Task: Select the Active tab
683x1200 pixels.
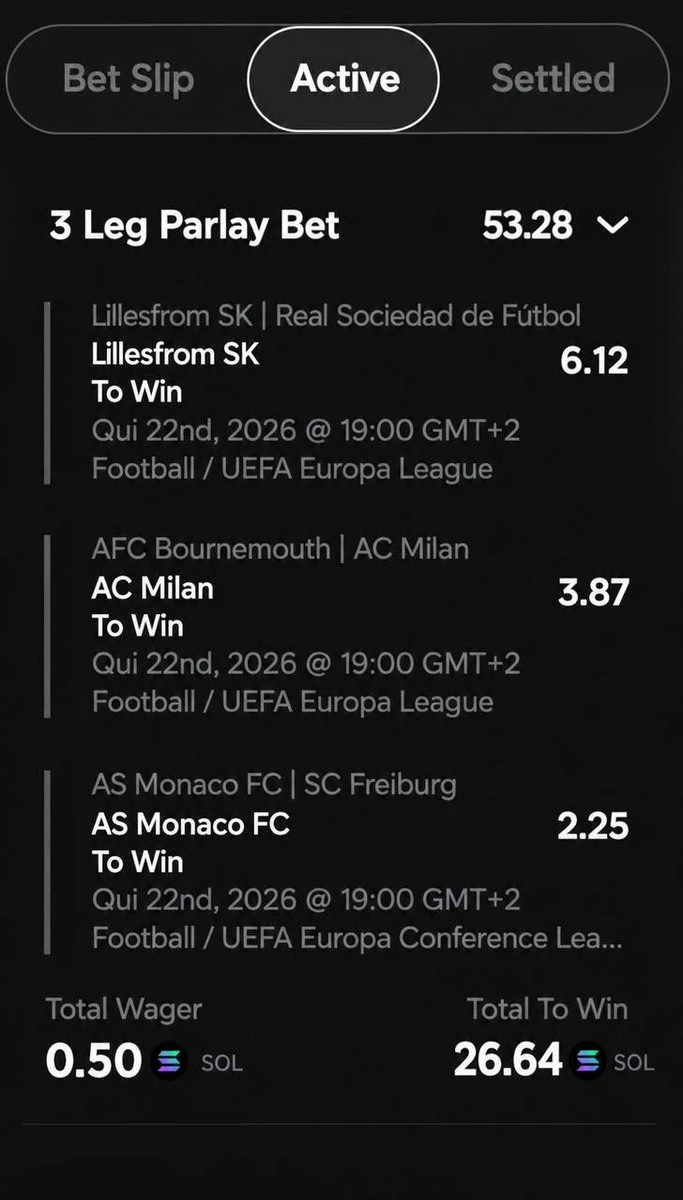Action: [343, 79]
